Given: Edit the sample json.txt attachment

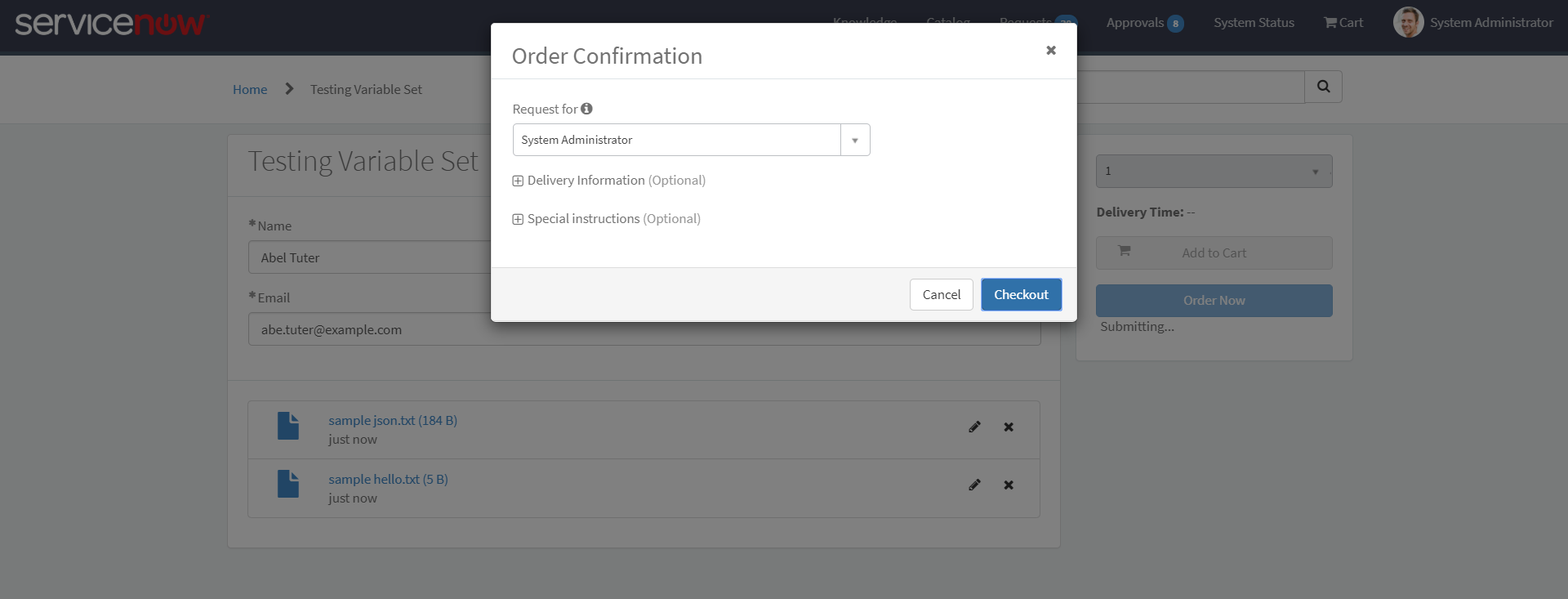Looking at the screenshot, I should click(x=975, y=427).
